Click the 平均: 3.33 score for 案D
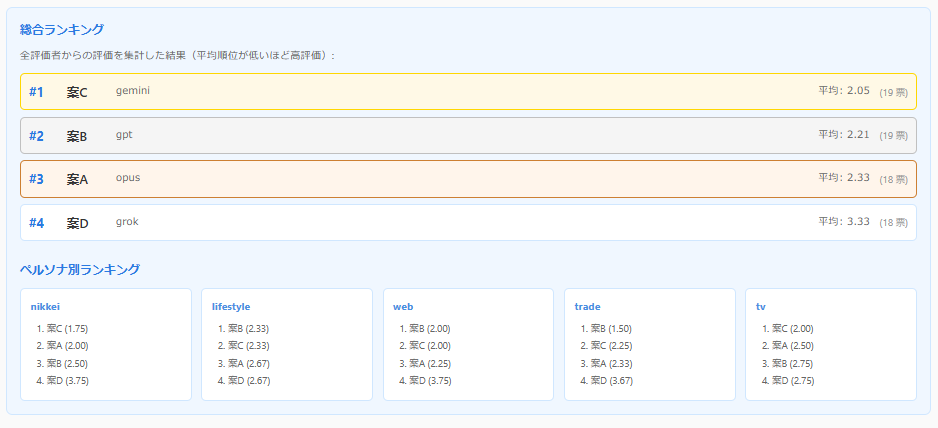938x428 pixels. 843,222
